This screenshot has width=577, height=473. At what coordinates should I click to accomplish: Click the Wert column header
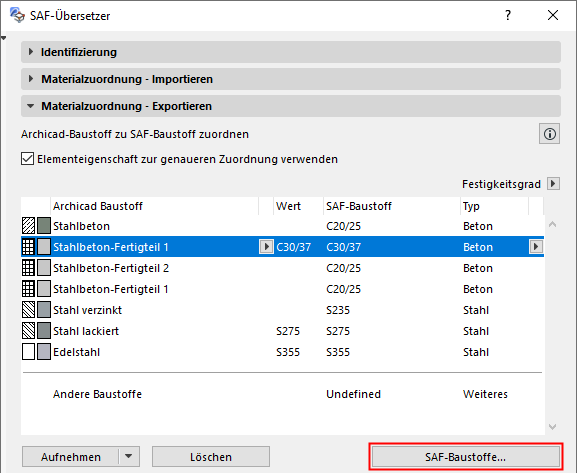(x=298, y=206)
